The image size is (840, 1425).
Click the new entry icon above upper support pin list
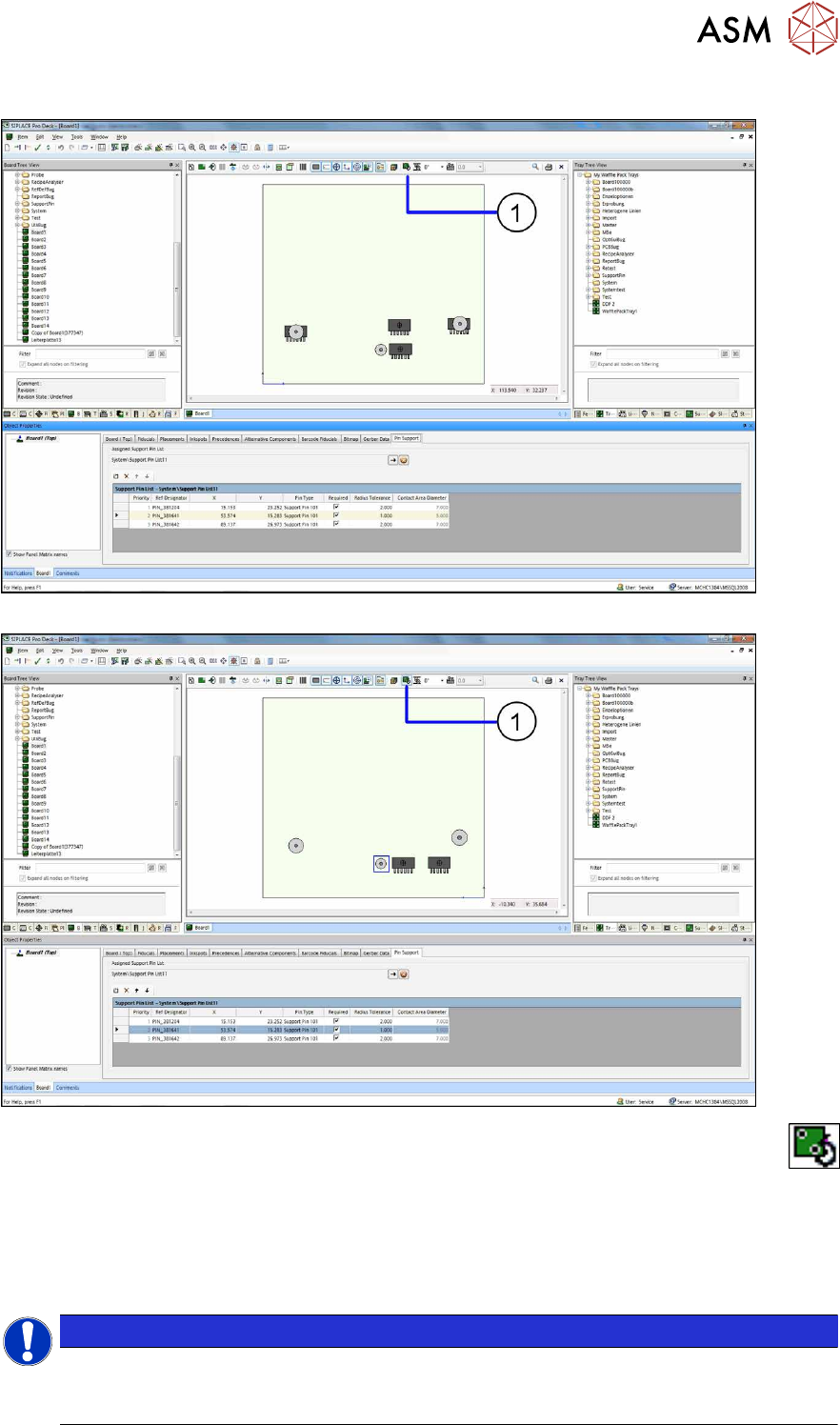116,476
